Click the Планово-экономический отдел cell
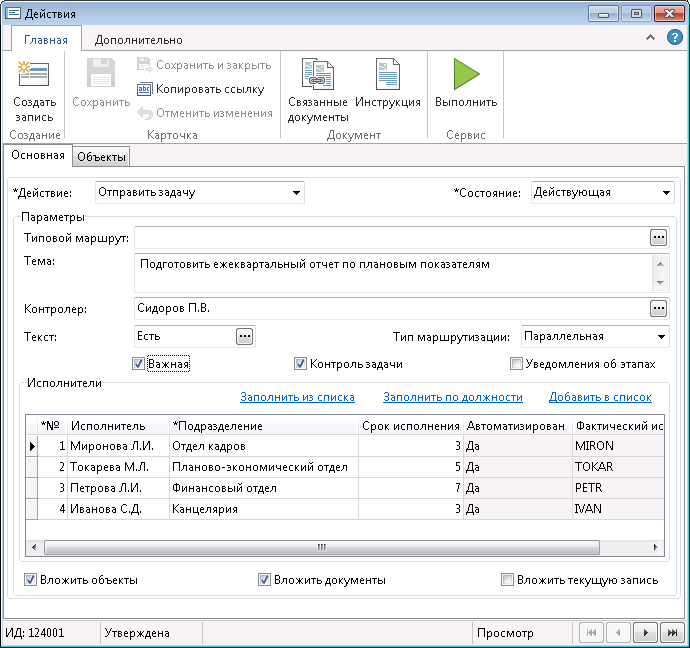The image size is (690, 648). pos(264,467)
